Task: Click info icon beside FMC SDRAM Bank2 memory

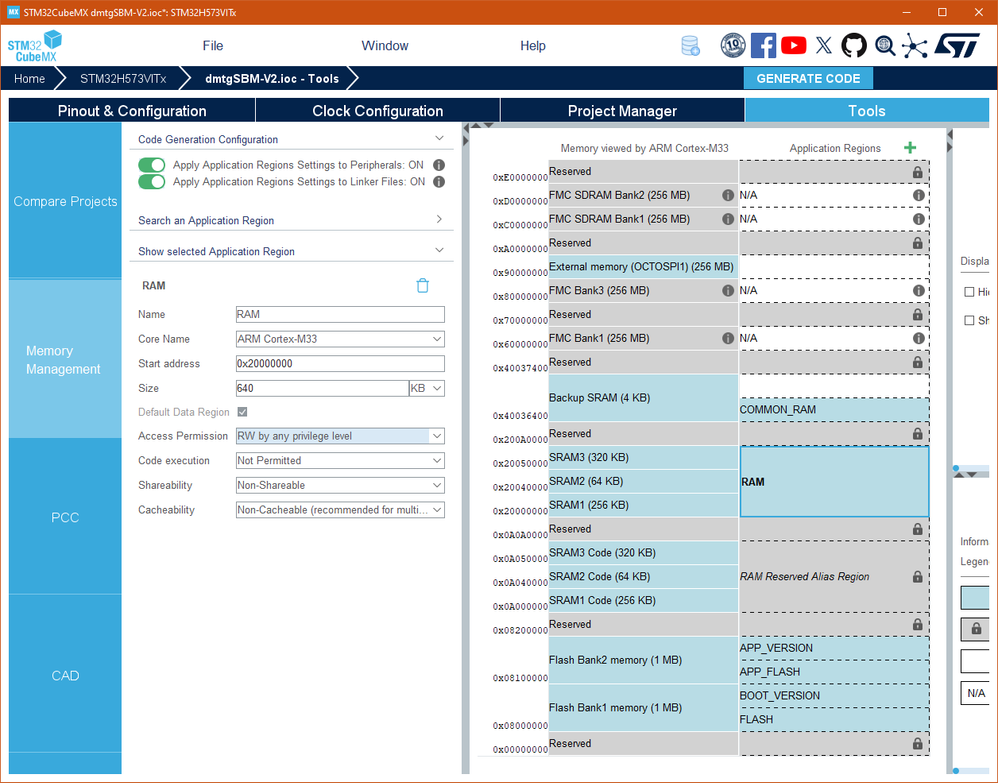Action: click(728, 195)
